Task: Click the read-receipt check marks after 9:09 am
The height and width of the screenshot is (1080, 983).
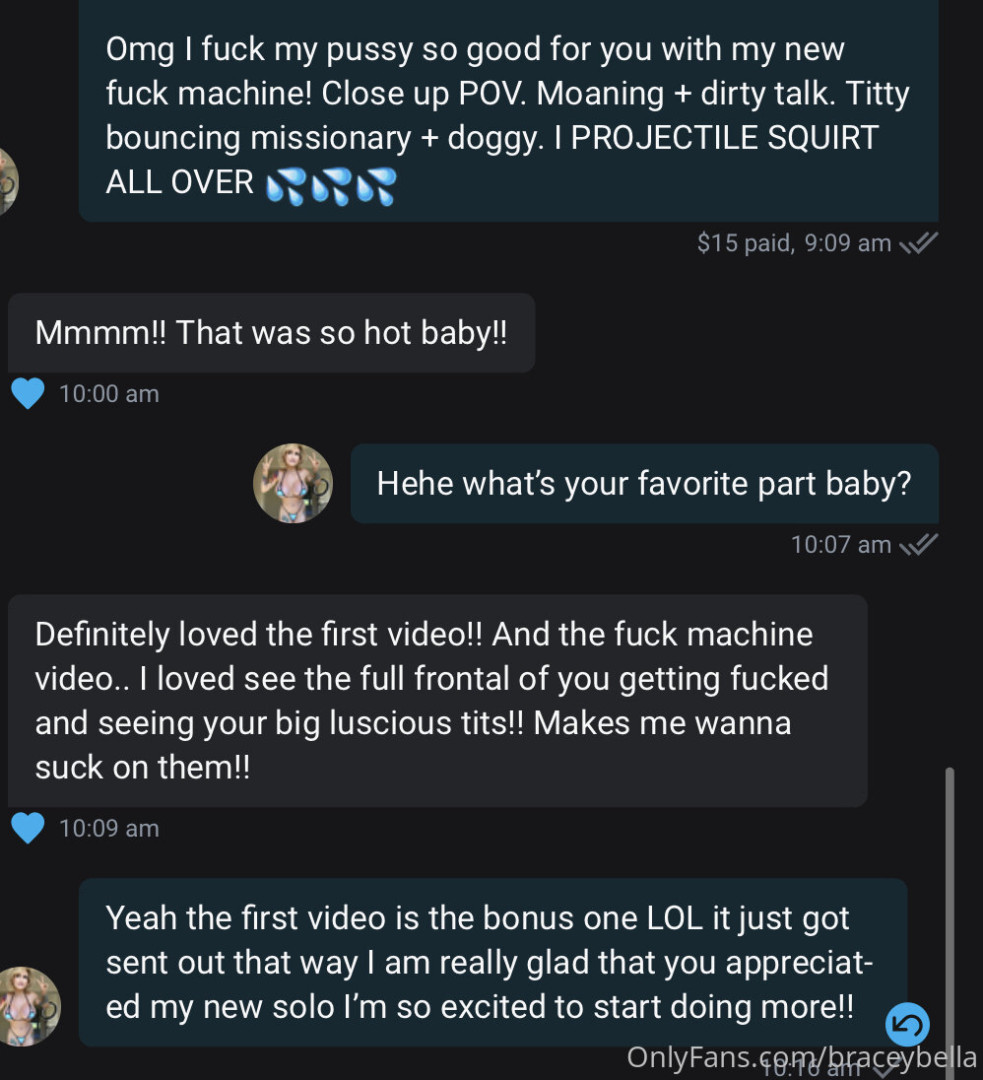Action: [x=918, y=244]
